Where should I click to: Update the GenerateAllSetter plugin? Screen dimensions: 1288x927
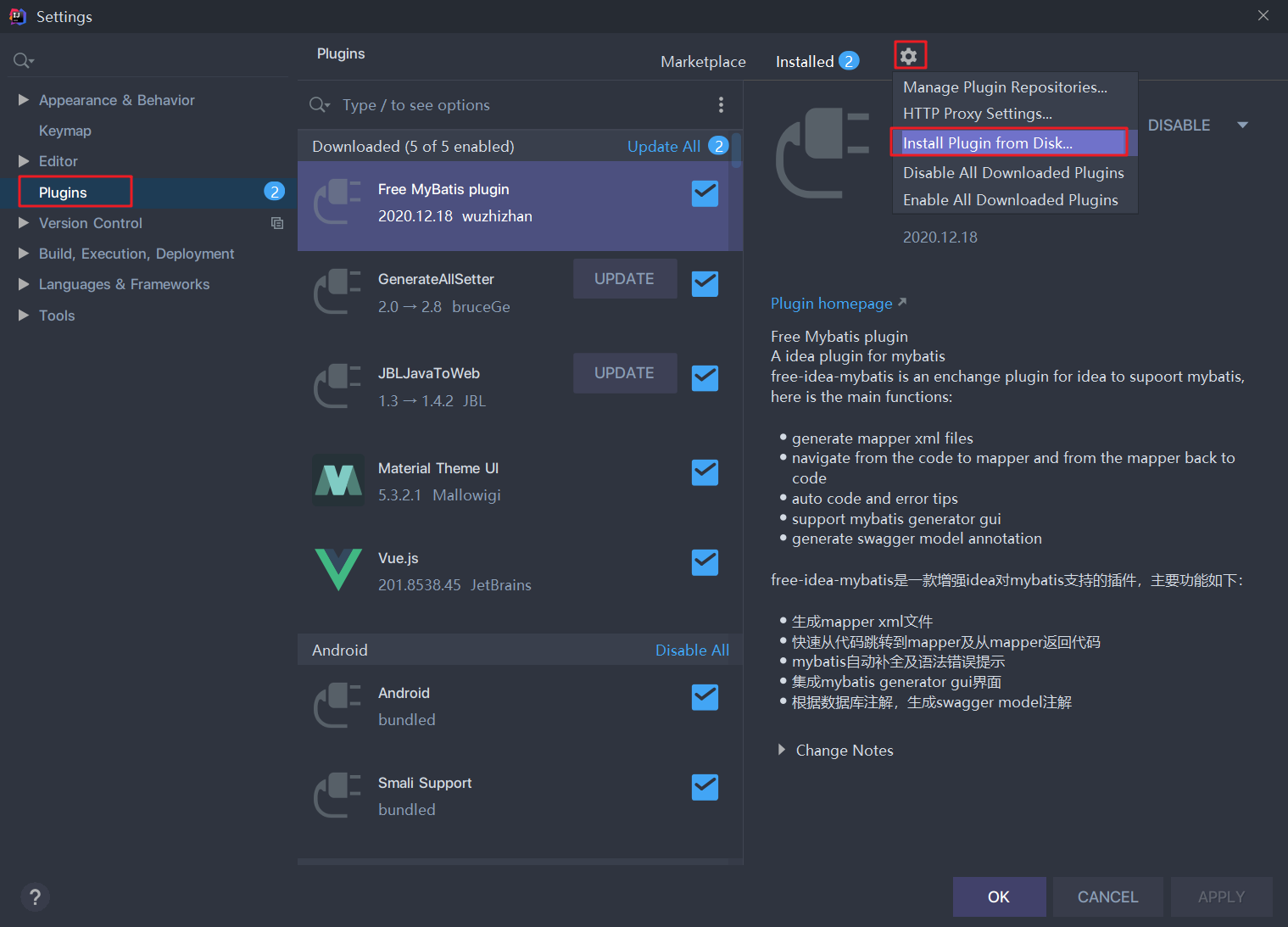point(625,279)
